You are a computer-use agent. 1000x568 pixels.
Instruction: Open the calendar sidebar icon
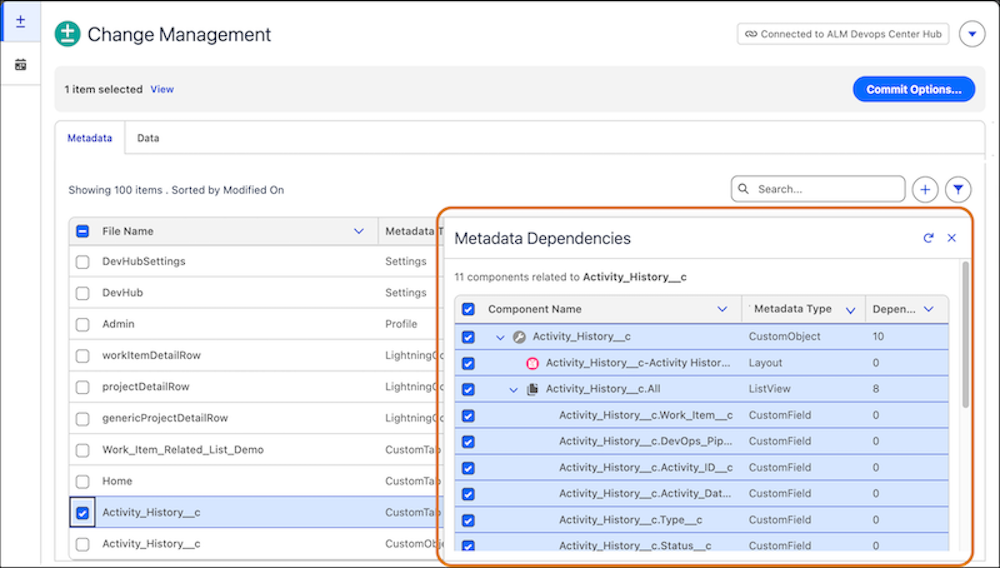pos(20,64)
